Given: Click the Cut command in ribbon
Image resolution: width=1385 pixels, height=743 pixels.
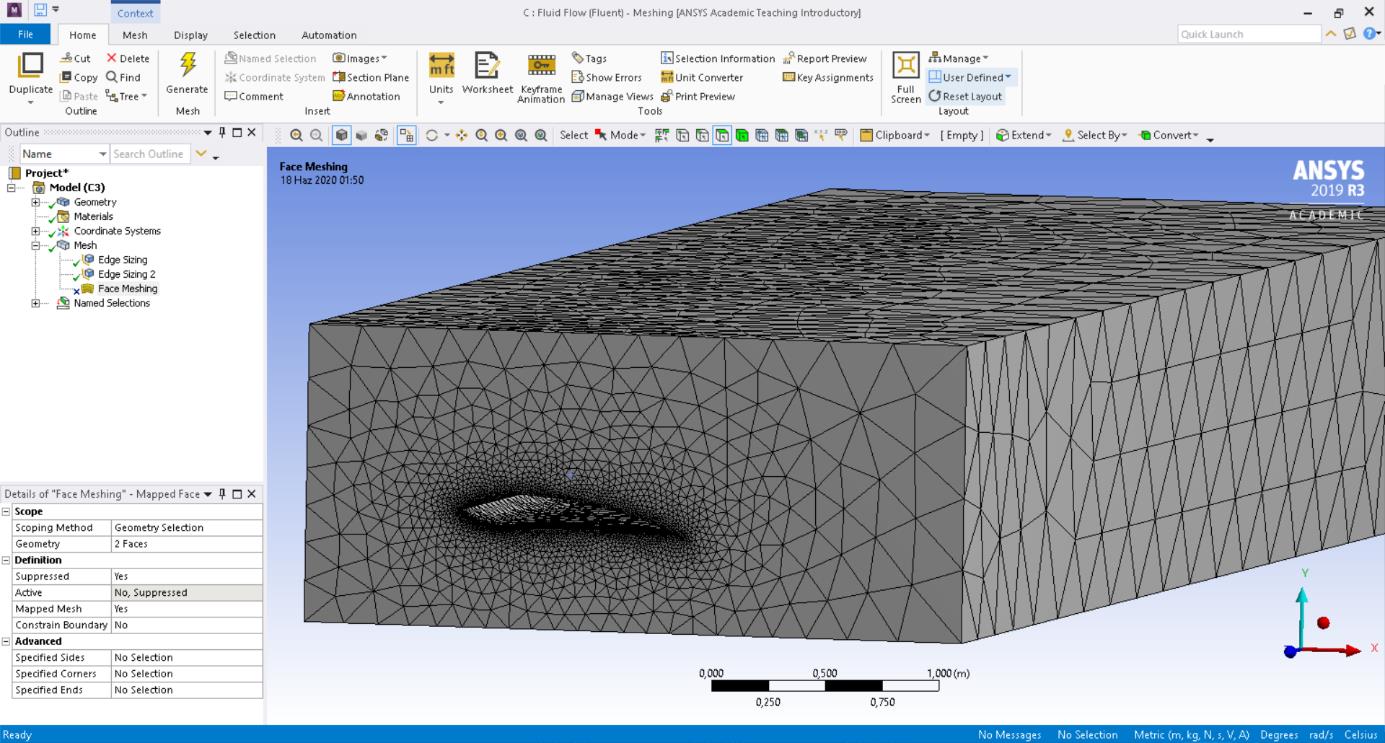Looking at the screenshot, I should tap(75, 59).
